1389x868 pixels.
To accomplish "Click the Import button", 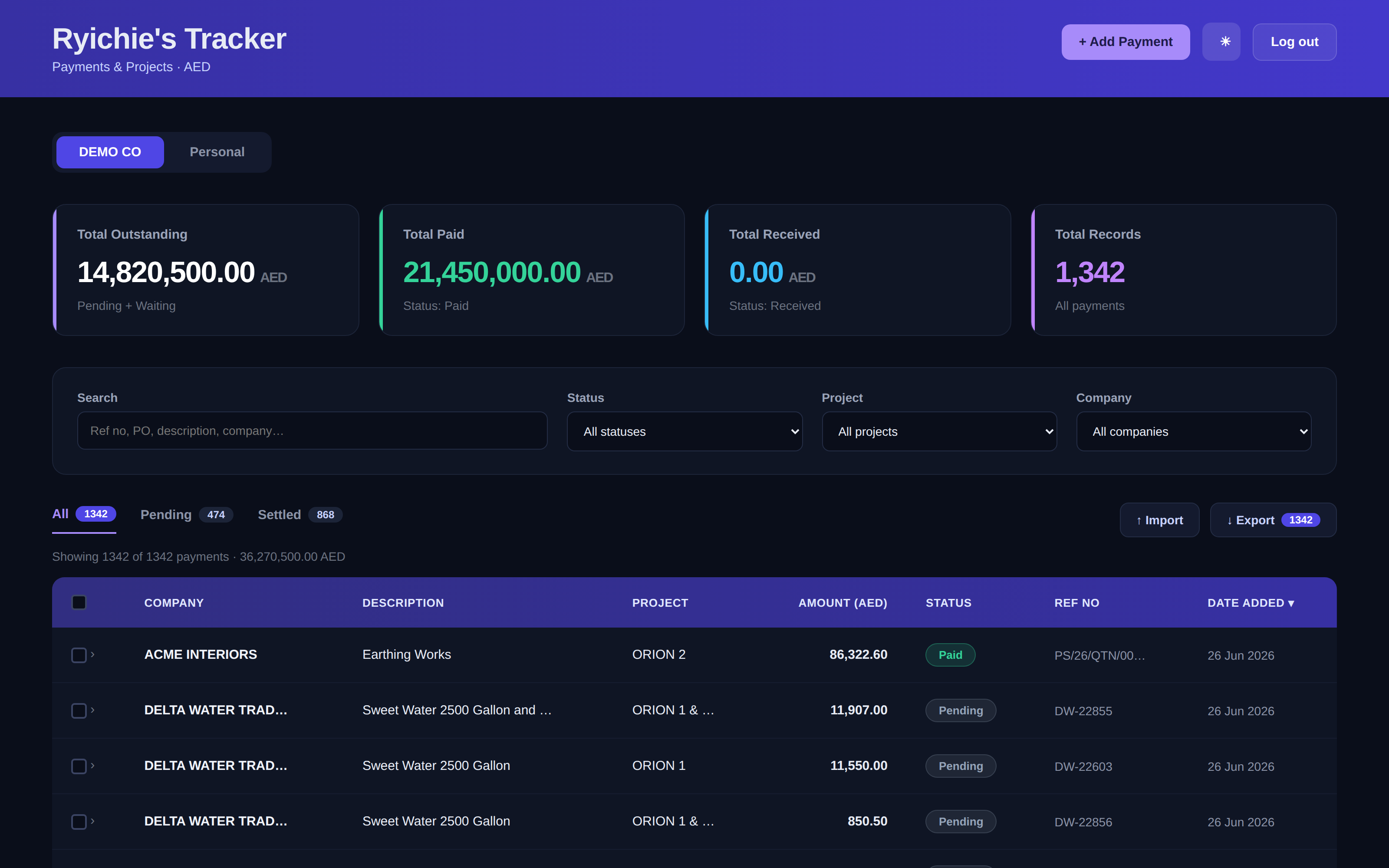I will (x=1159, y=520).
